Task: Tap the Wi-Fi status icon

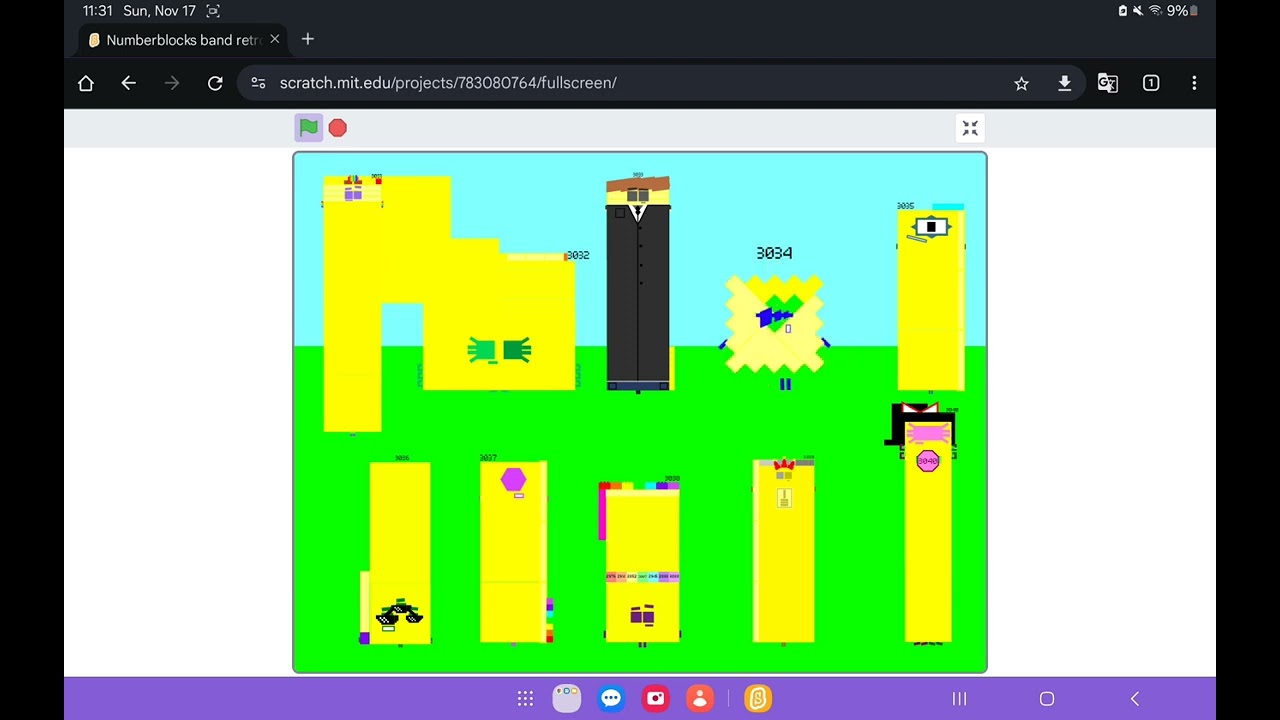Action: coord(1155,11)
